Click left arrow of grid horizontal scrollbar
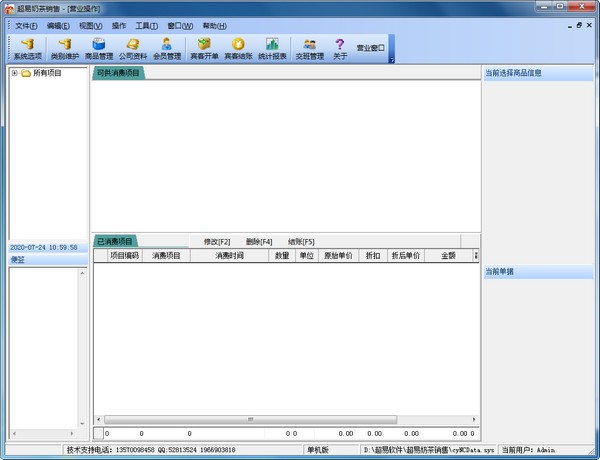Viewport: 600px width, 460px height. pyautogui.click(x=99, y=420)
